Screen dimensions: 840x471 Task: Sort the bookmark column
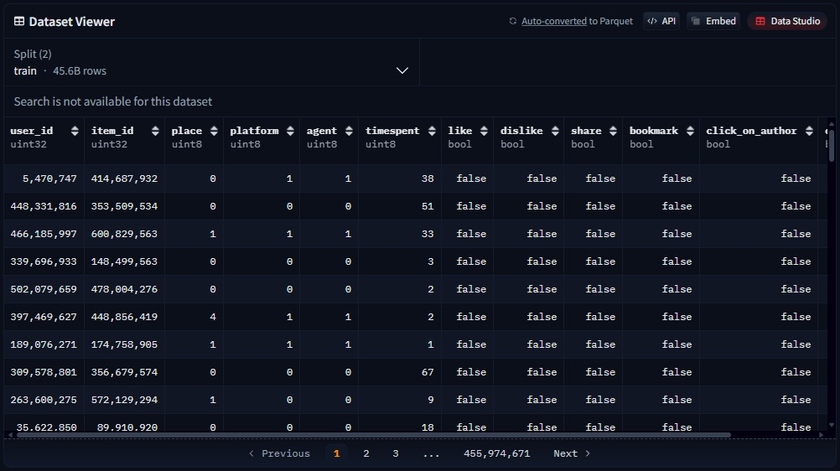(x=689, y=131)
